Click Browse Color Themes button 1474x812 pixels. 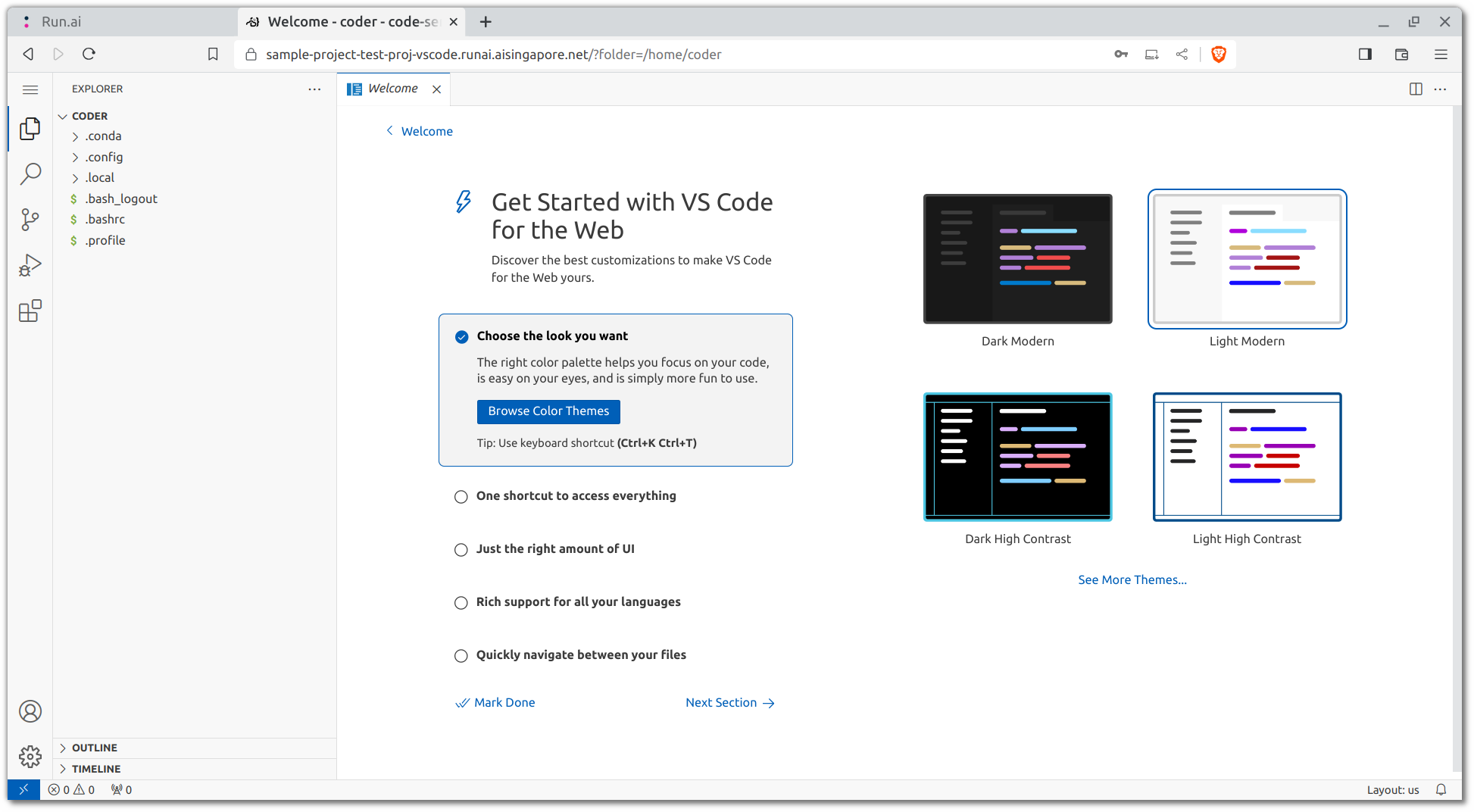point(548,411)
